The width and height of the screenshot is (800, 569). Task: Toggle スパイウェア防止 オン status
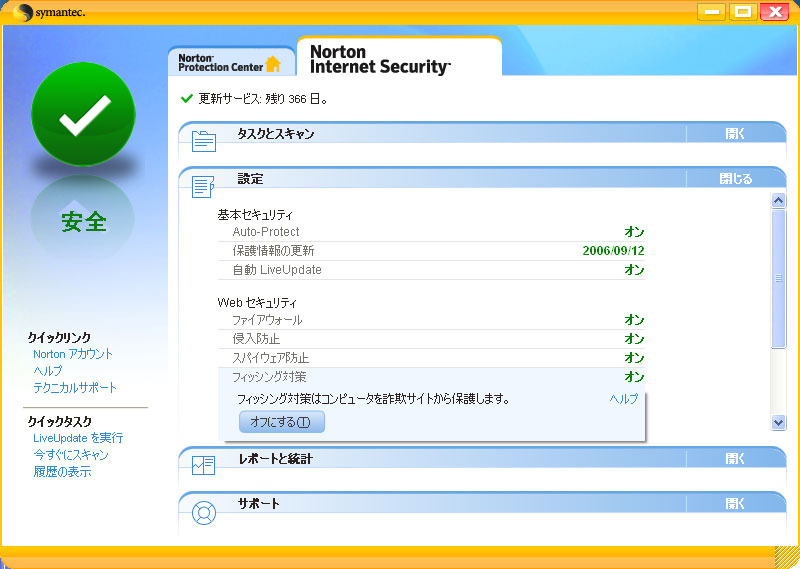click(634, 358)
